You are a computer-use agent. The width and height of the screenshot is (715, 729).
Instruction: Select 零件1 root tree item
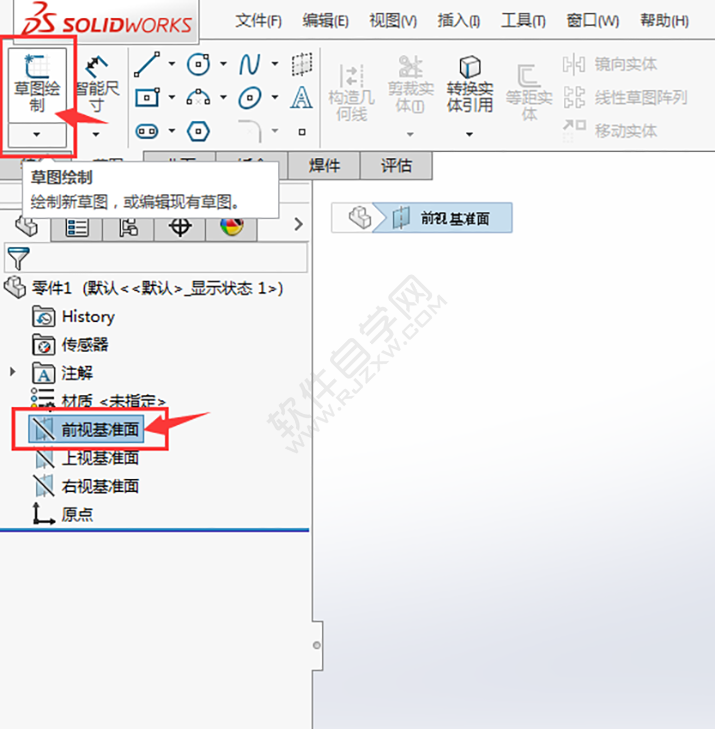pyautogui.click(x=143, y=288)
